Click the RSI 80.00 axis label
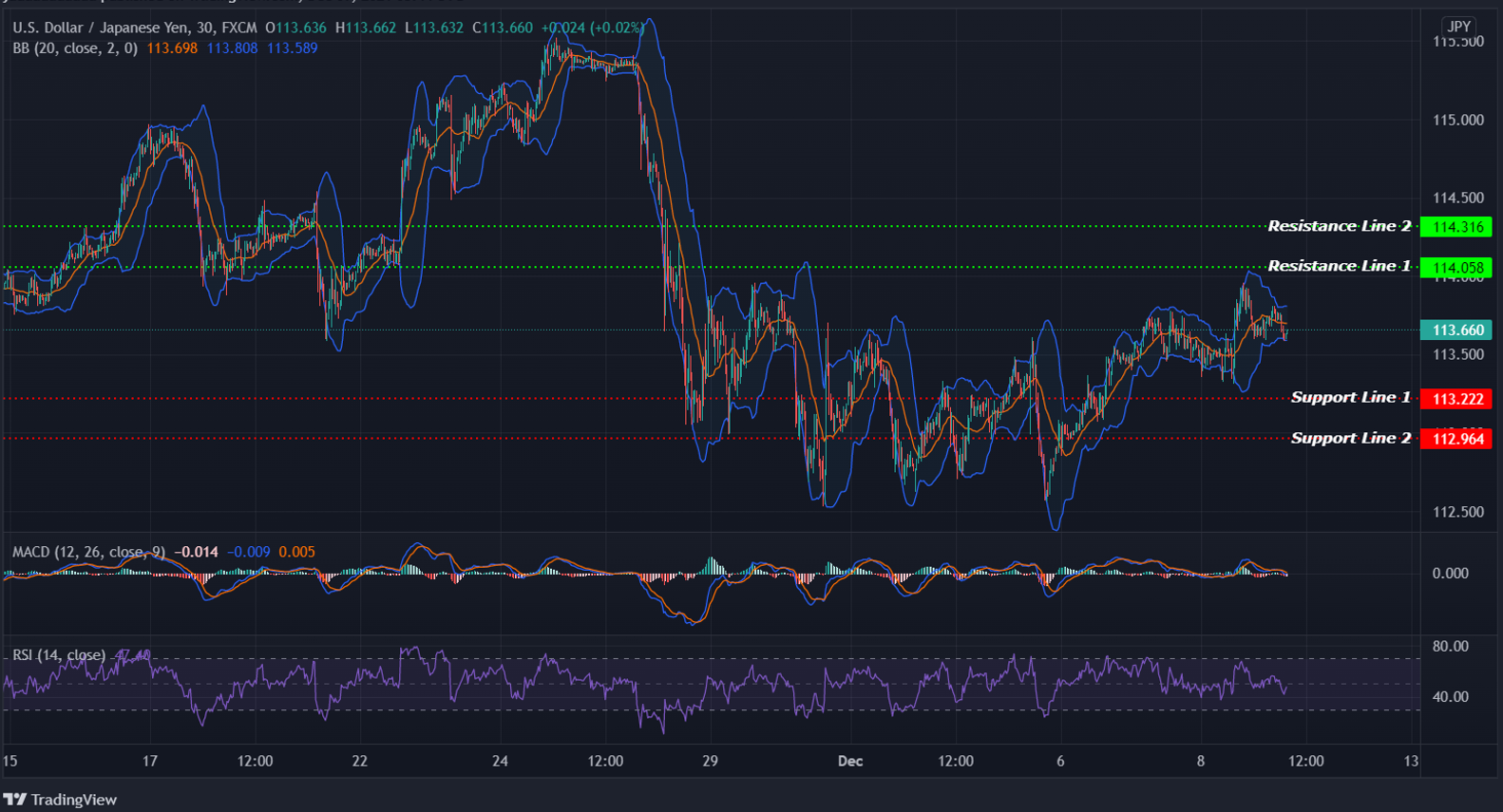The height and width of the screenshot is (812, 1503). [1451, 647]
